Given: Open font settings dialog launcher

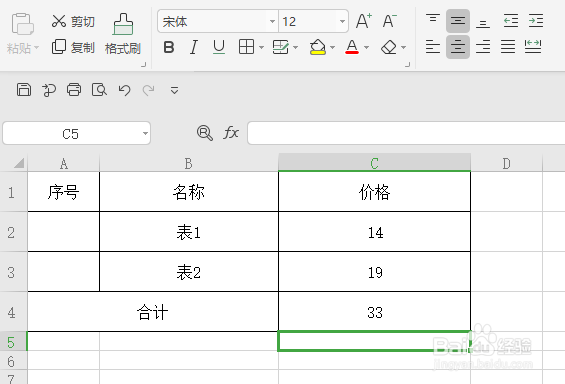Looking at the screenshot, I should pyautogui.click(x=408, y=64).
